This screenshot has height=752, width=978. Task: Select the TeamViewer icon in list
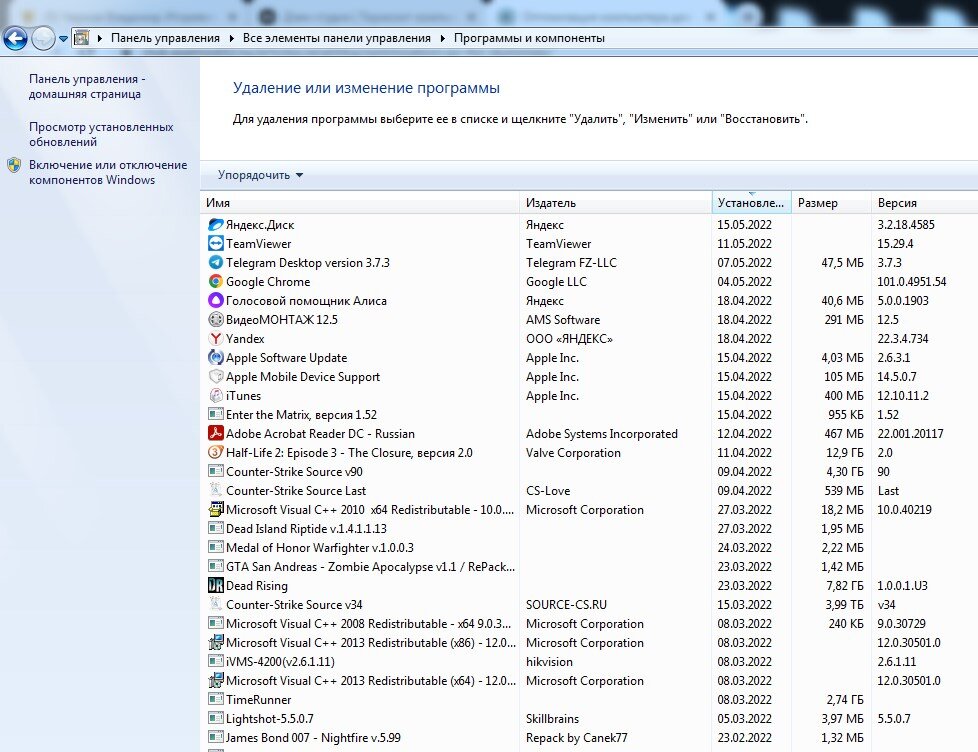(216, 243)
